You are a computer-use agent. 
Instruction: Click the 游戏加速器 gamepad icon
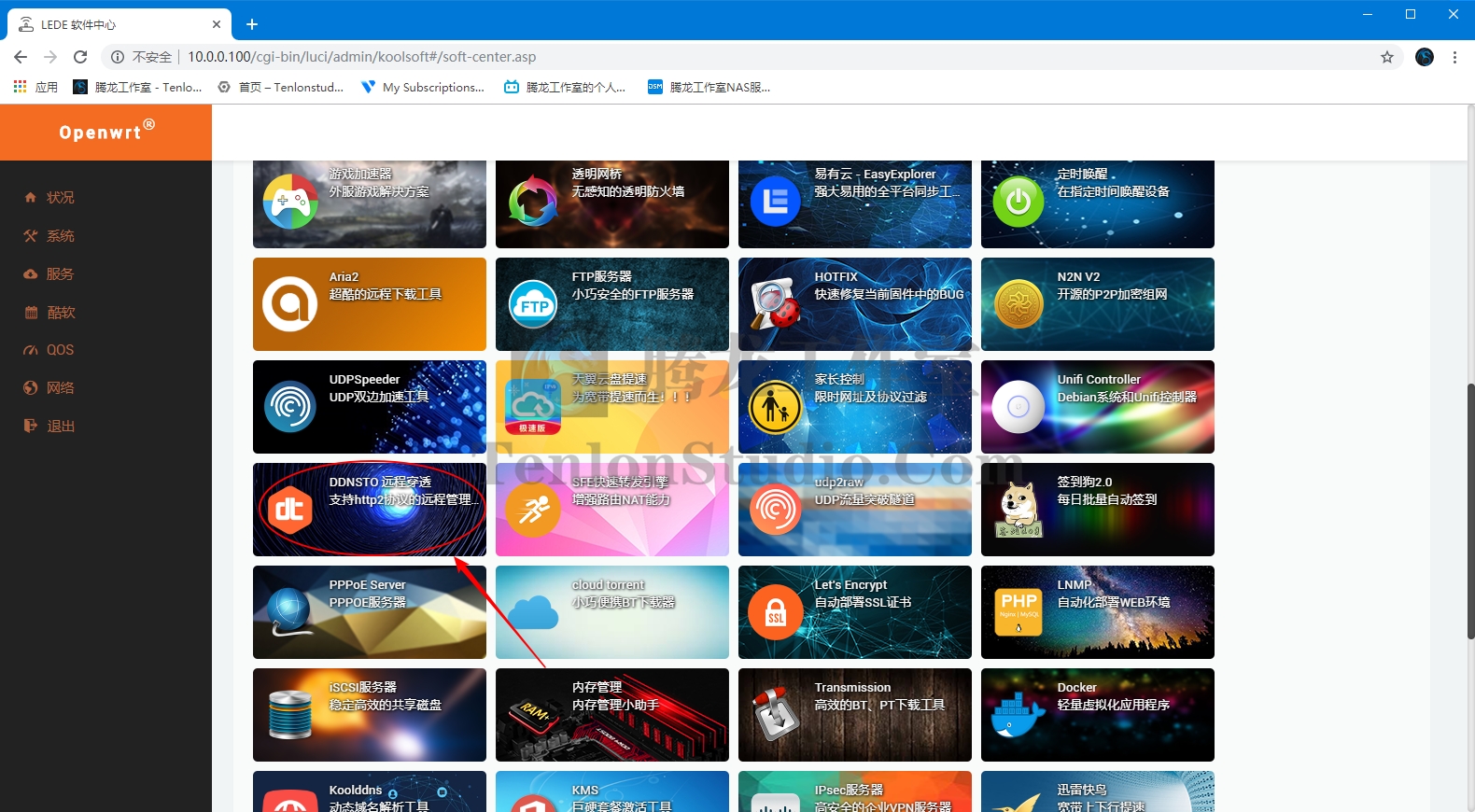[x=290, y=202]
